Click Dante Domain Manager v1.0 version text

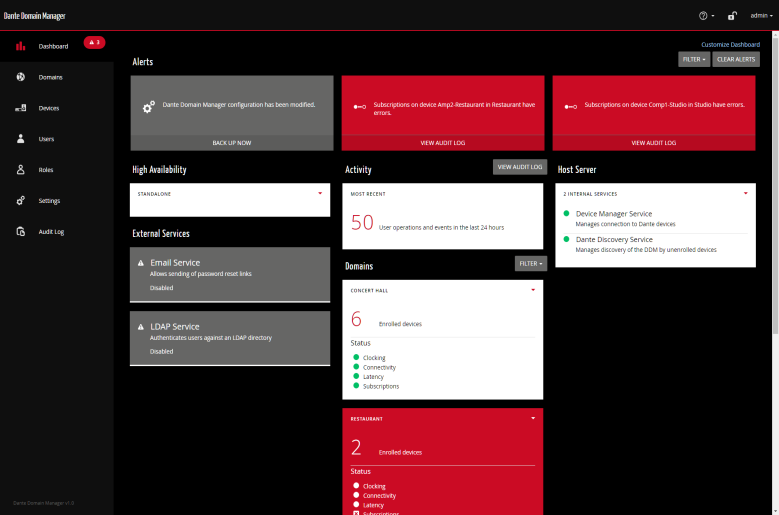(x=43, y=503)
